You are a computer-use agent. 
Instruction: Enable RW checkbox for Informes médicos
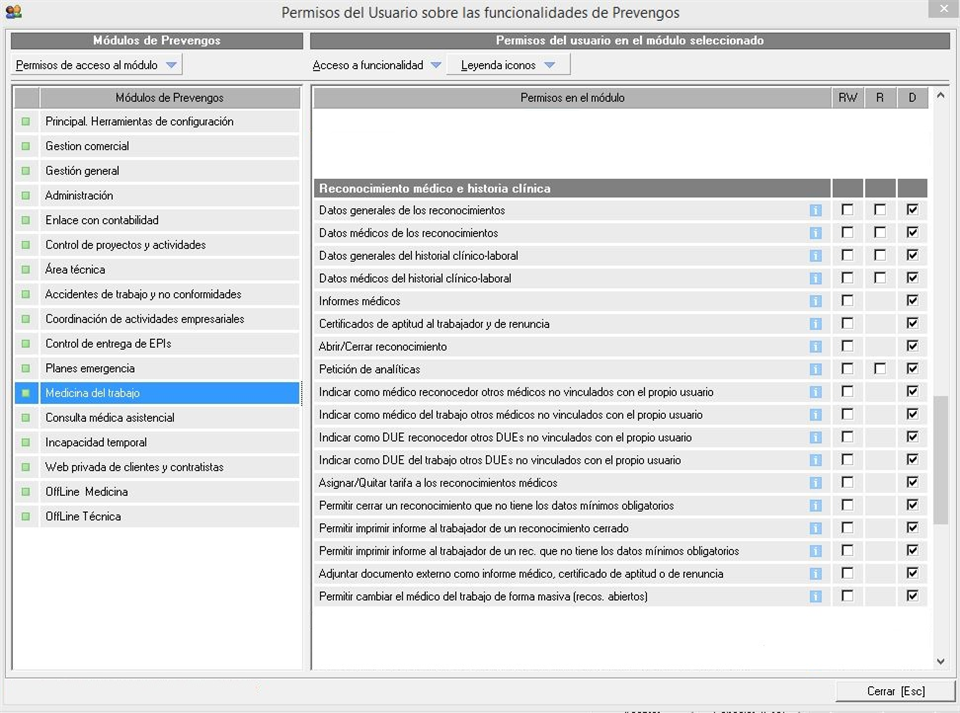click(x=847, y=301)
